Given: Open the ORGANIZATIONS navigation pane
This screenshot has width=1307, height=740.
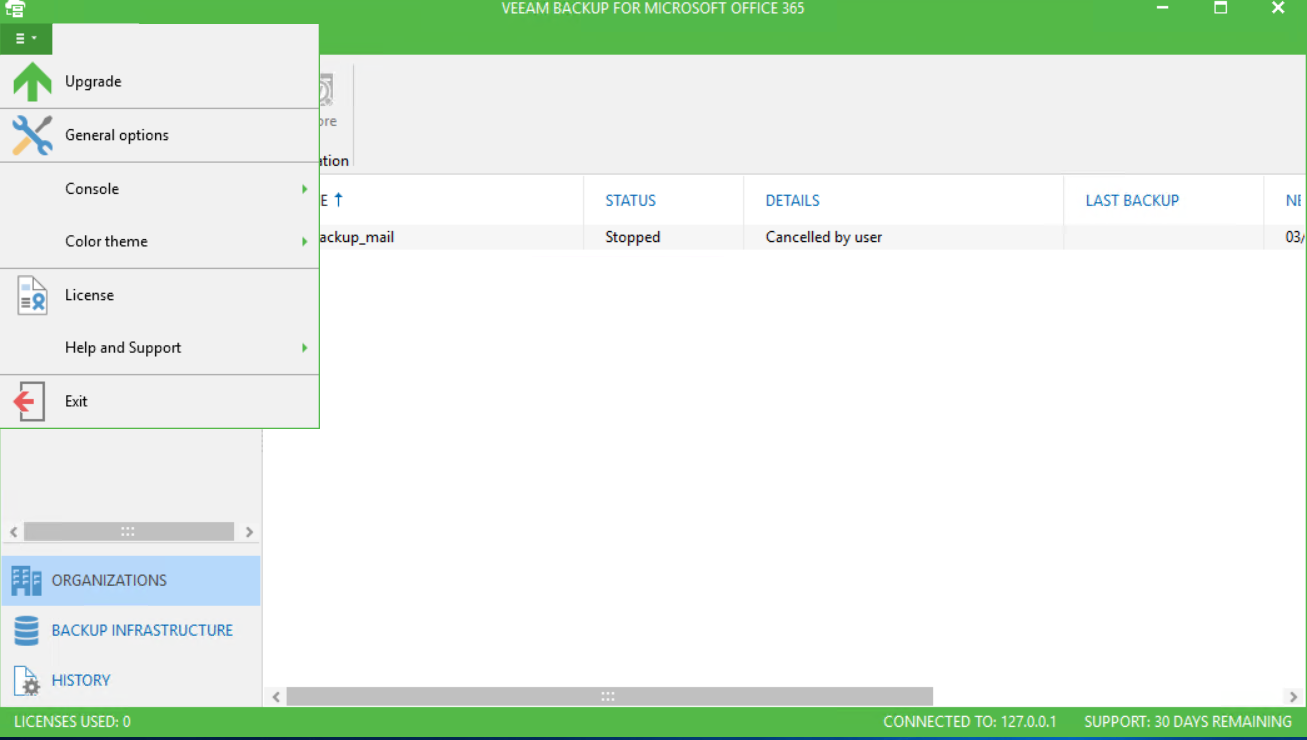Looking at the screenshot, I should click(x=131, y=580).
